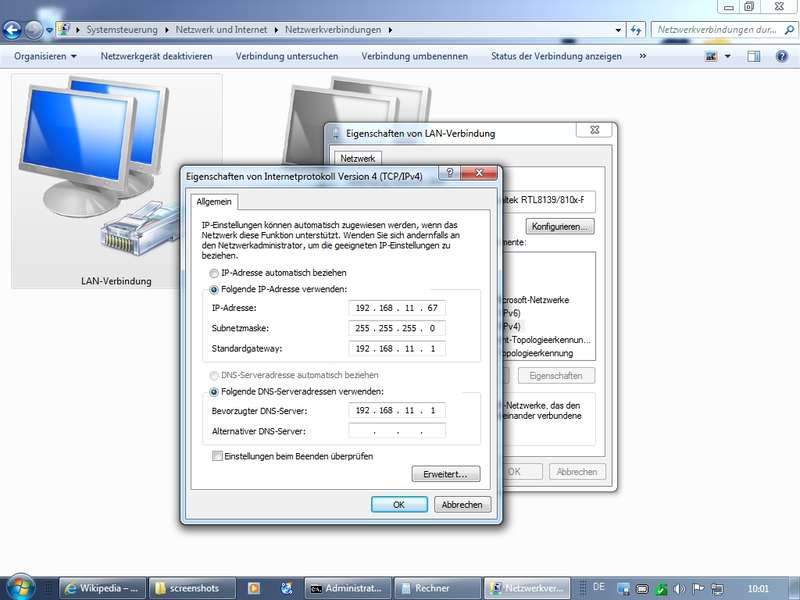The width and height of the screenshot is (800, 600).
Task: Click the Subnetzmaske field showing 255.255.255.0
Action: (397, 329)
